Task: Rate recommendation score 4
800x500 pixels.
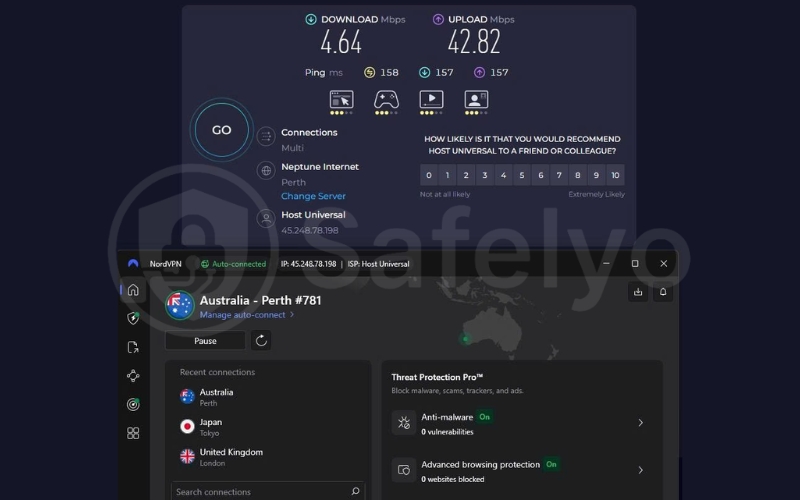Action: click(503, 175)
